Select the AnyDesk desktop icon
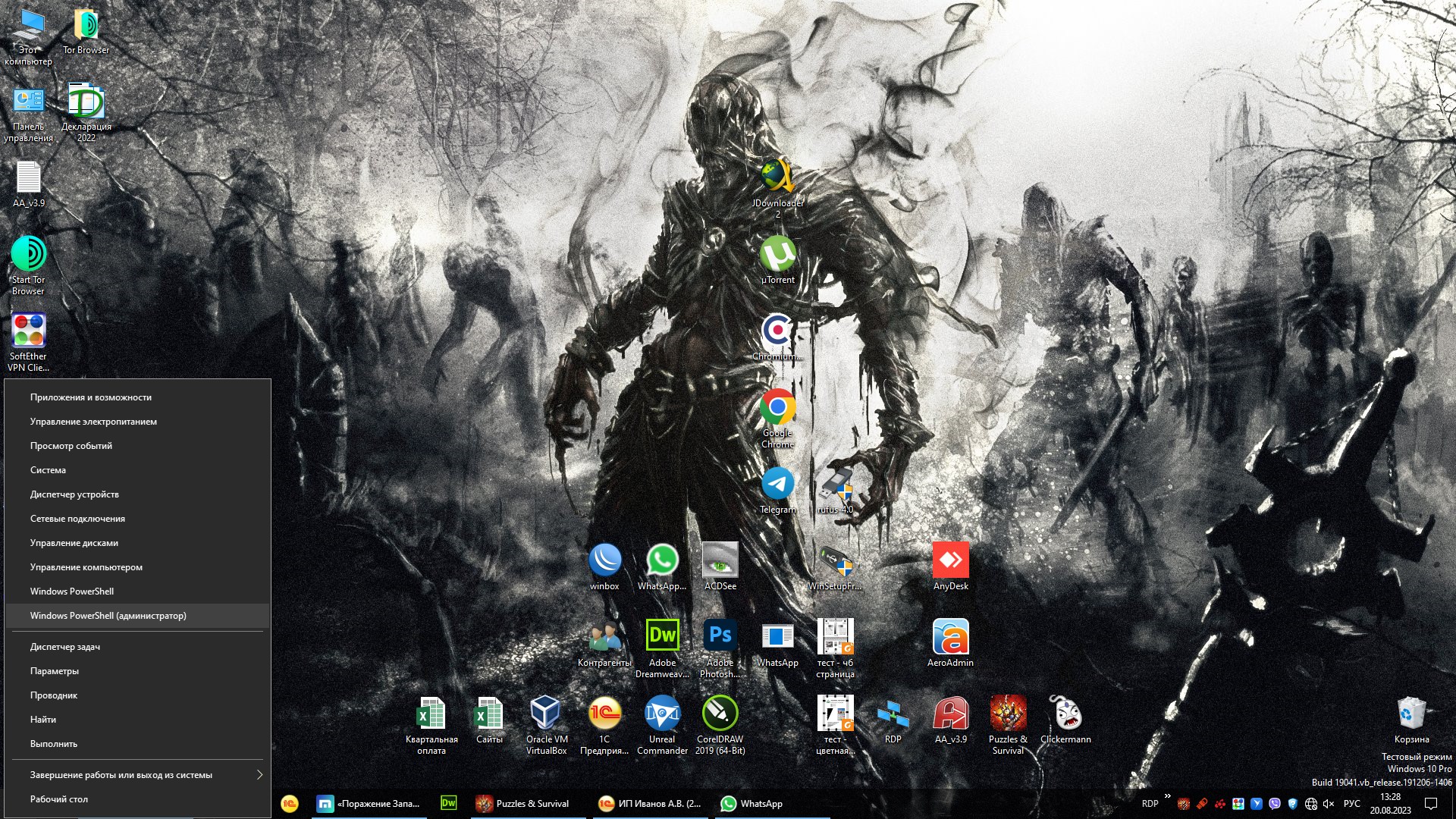This screenshot has width=1456, height=819. tap(951, 566)
